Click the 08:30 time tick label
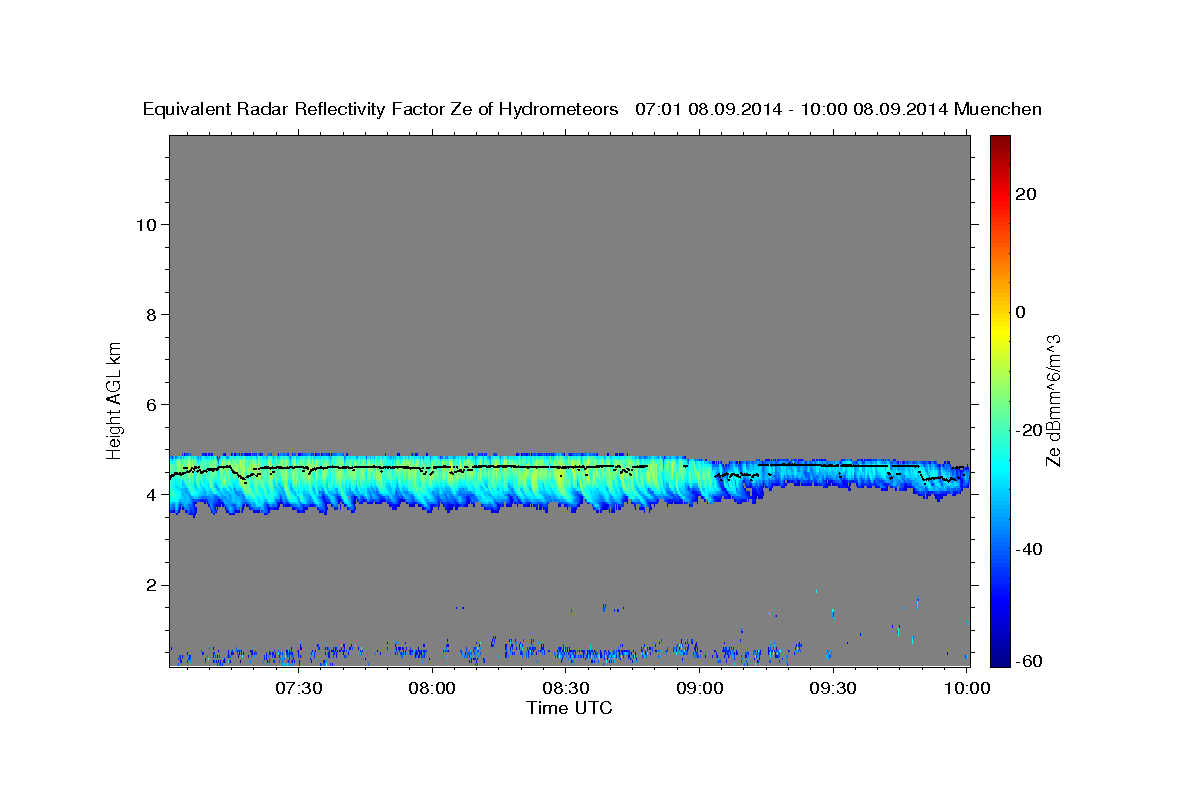The width and height of the screenshot is (1200, 800). click(x=566, y=688)
